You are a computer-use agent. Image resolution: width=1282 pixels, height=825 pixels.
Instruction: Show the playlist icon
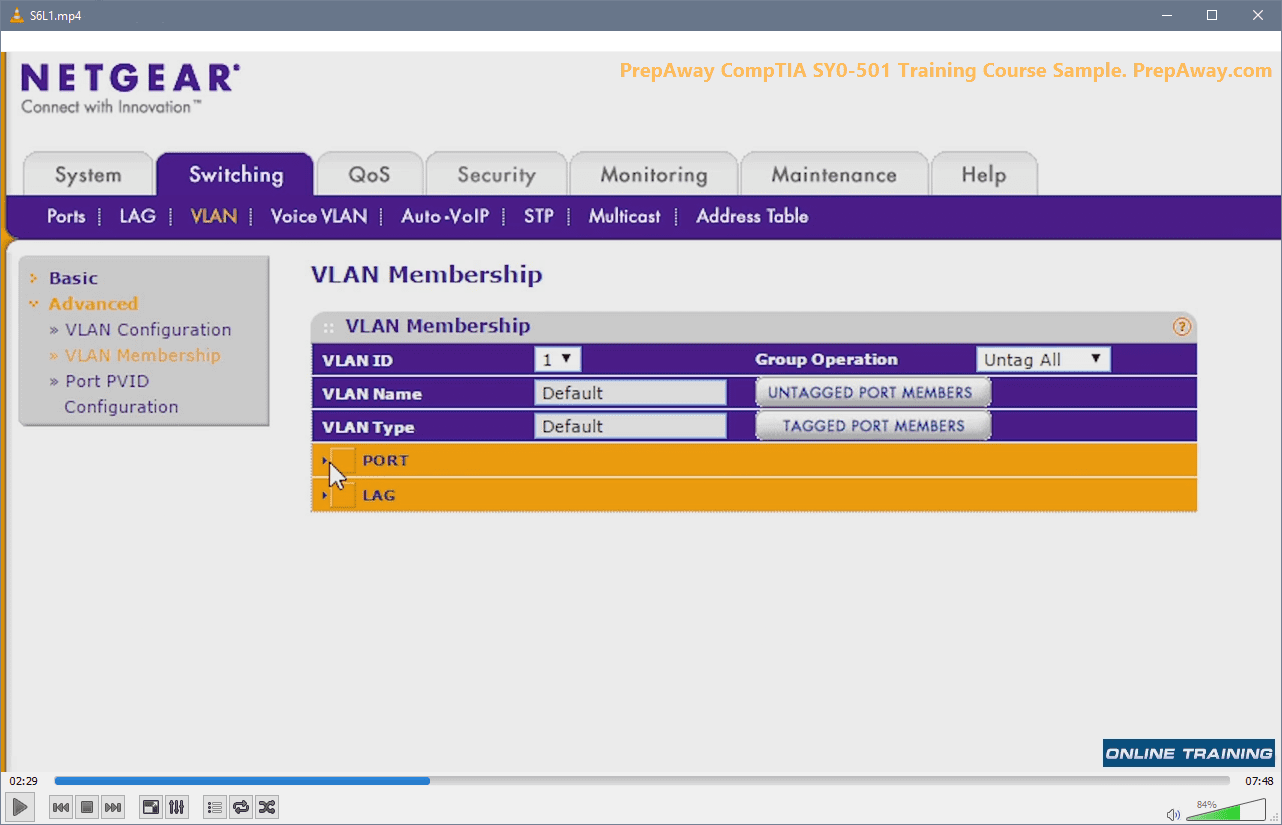(x=214, y=807)
